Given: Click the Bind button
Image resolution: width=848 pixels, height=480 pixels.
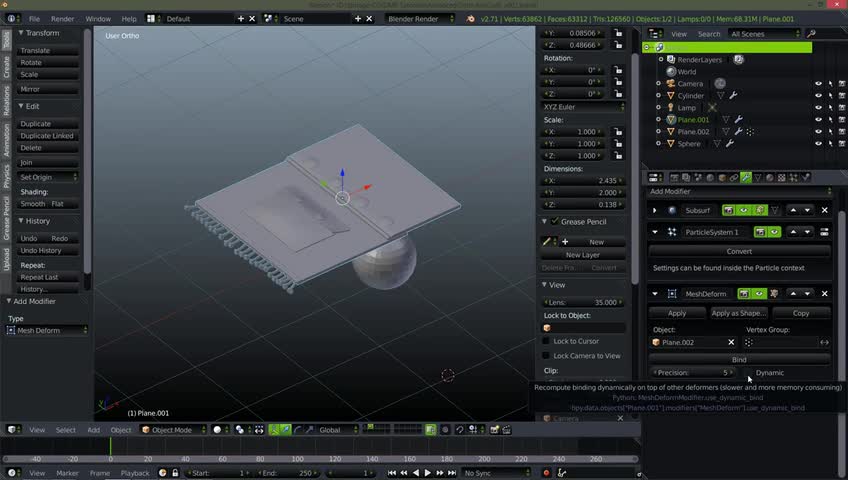Looking at the screenshot, I should coord(739,359).
